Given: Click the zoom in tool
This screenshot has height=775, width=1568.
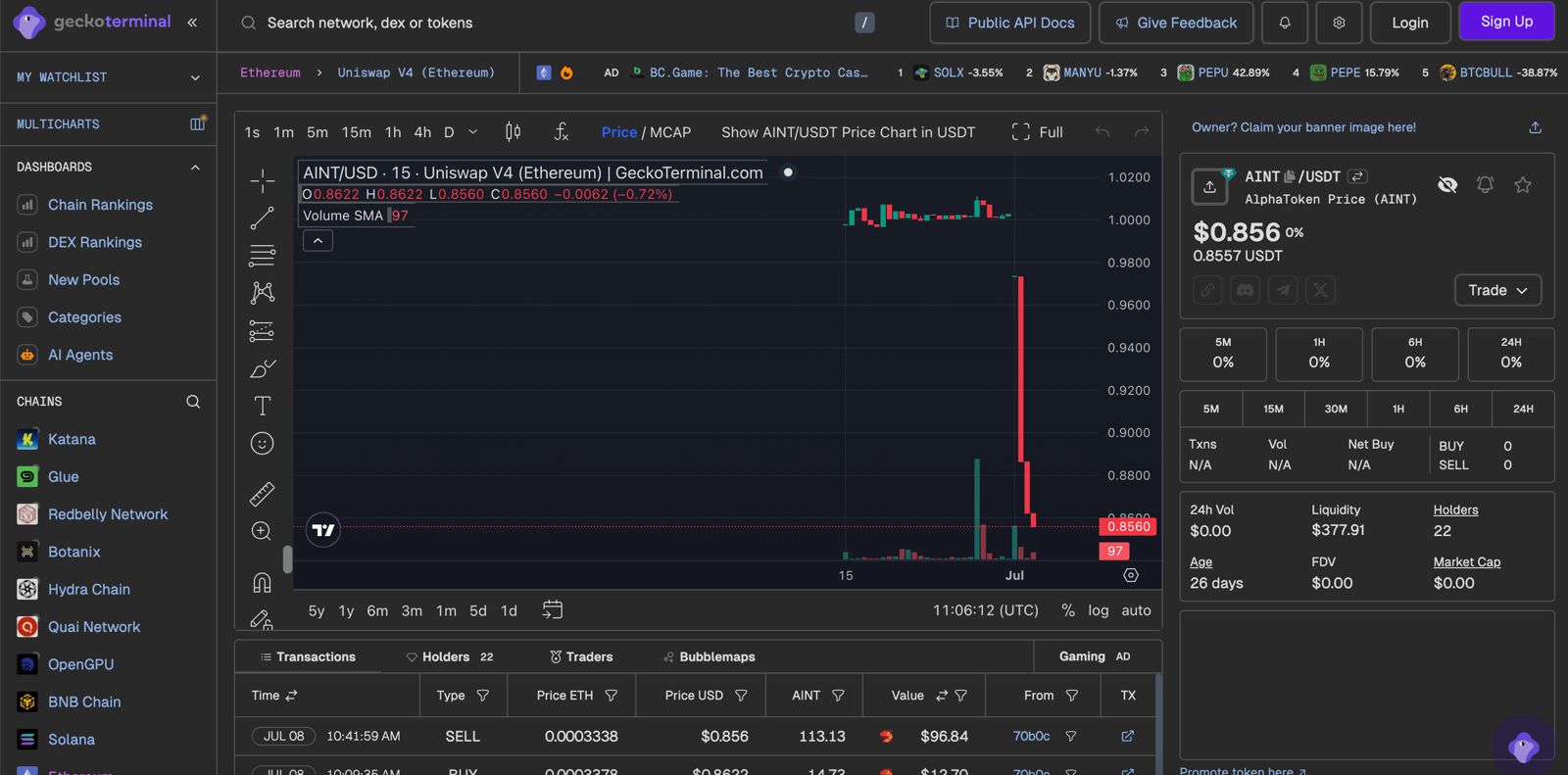Looking at the screenshot, I should (262, 531).
